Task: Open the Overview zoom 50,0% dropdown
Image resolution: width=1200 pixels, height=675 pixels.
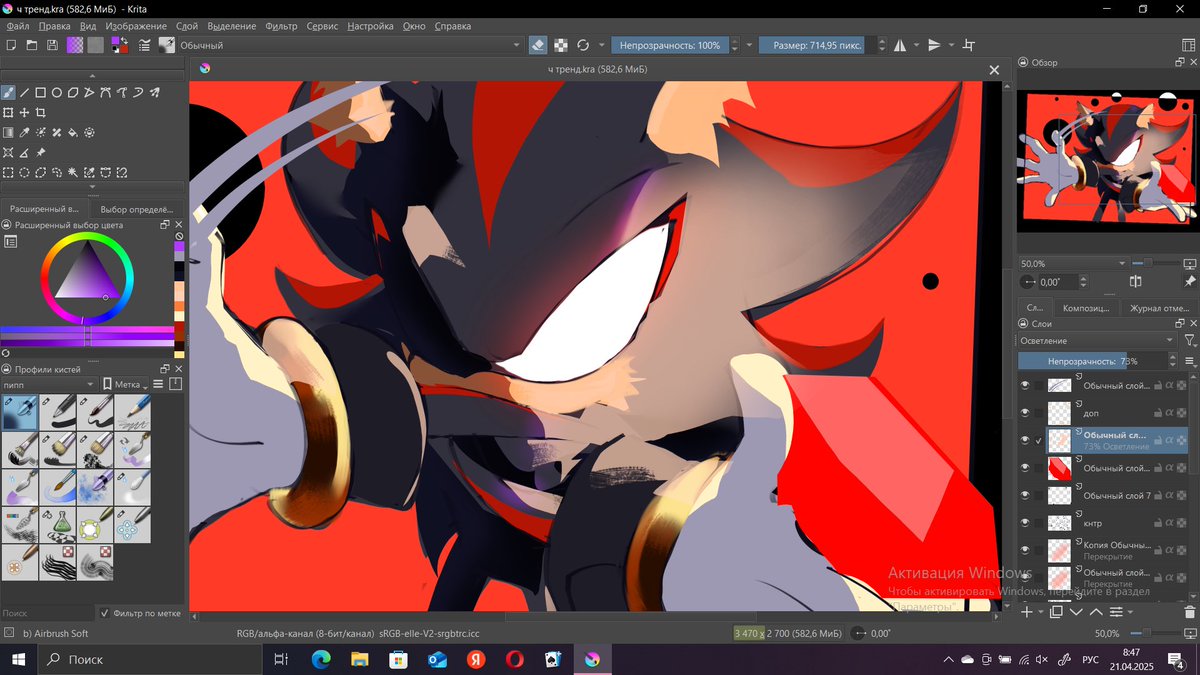Action: click(x=1073, y=263)
